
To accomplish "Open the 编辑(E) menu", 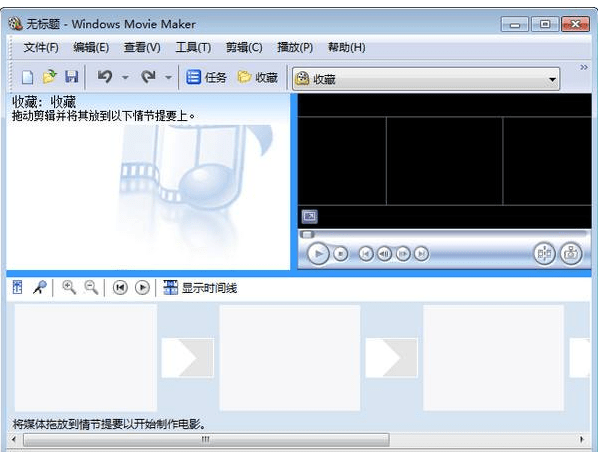I will [91, 47].
